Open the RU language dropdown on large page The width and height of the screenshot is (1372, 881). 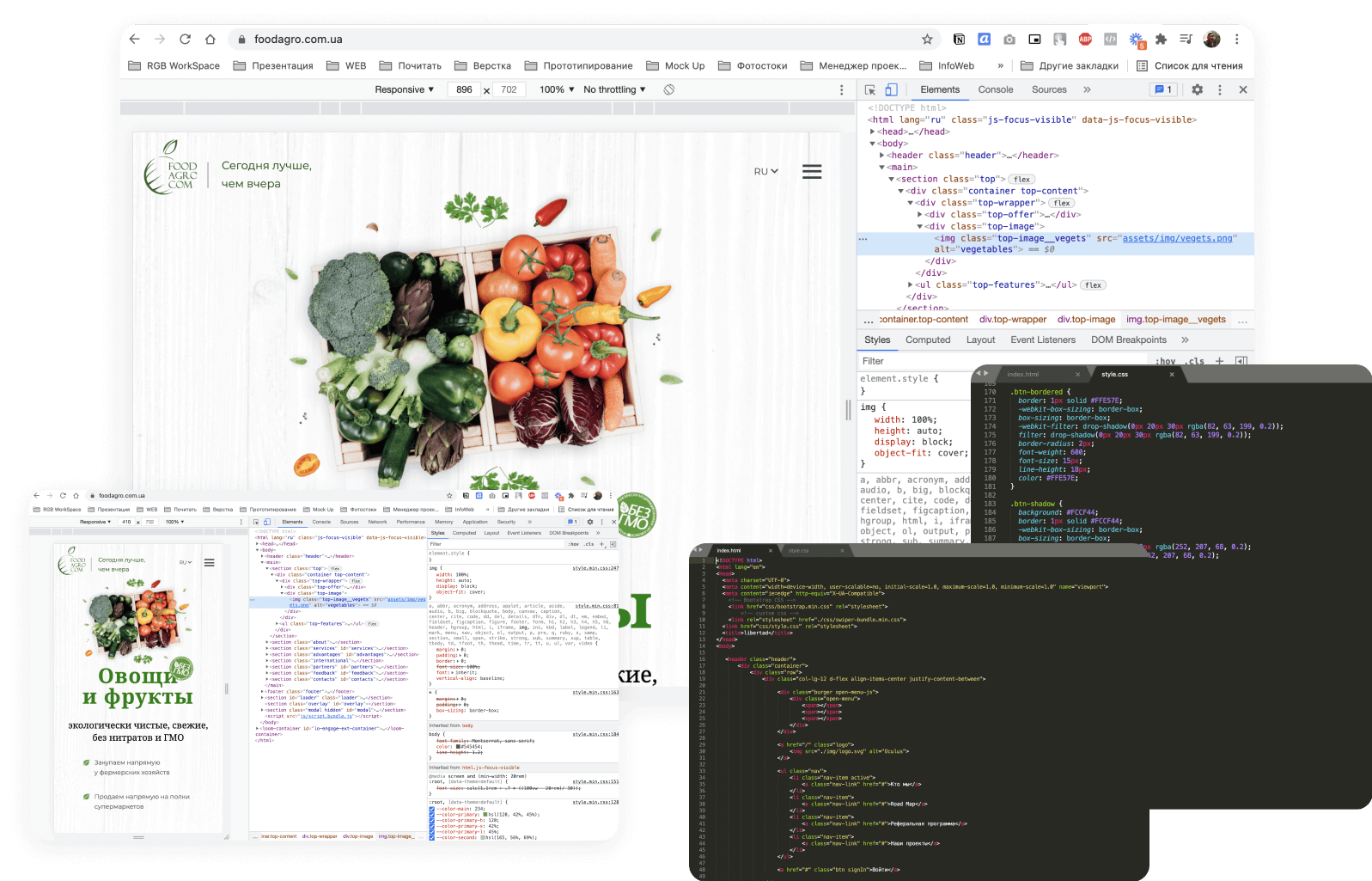(765, 171)
